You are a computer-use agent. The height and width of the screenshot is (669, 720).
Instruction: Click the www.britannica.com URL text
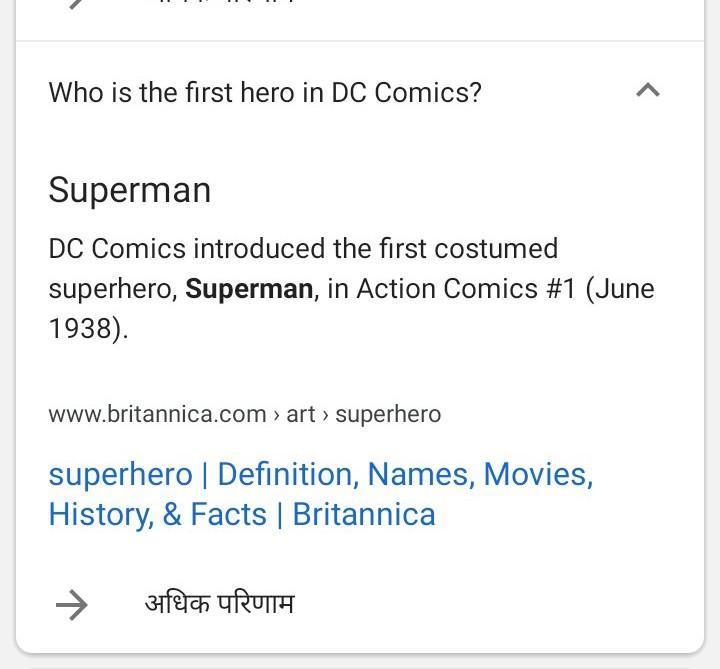coord(157,414)
